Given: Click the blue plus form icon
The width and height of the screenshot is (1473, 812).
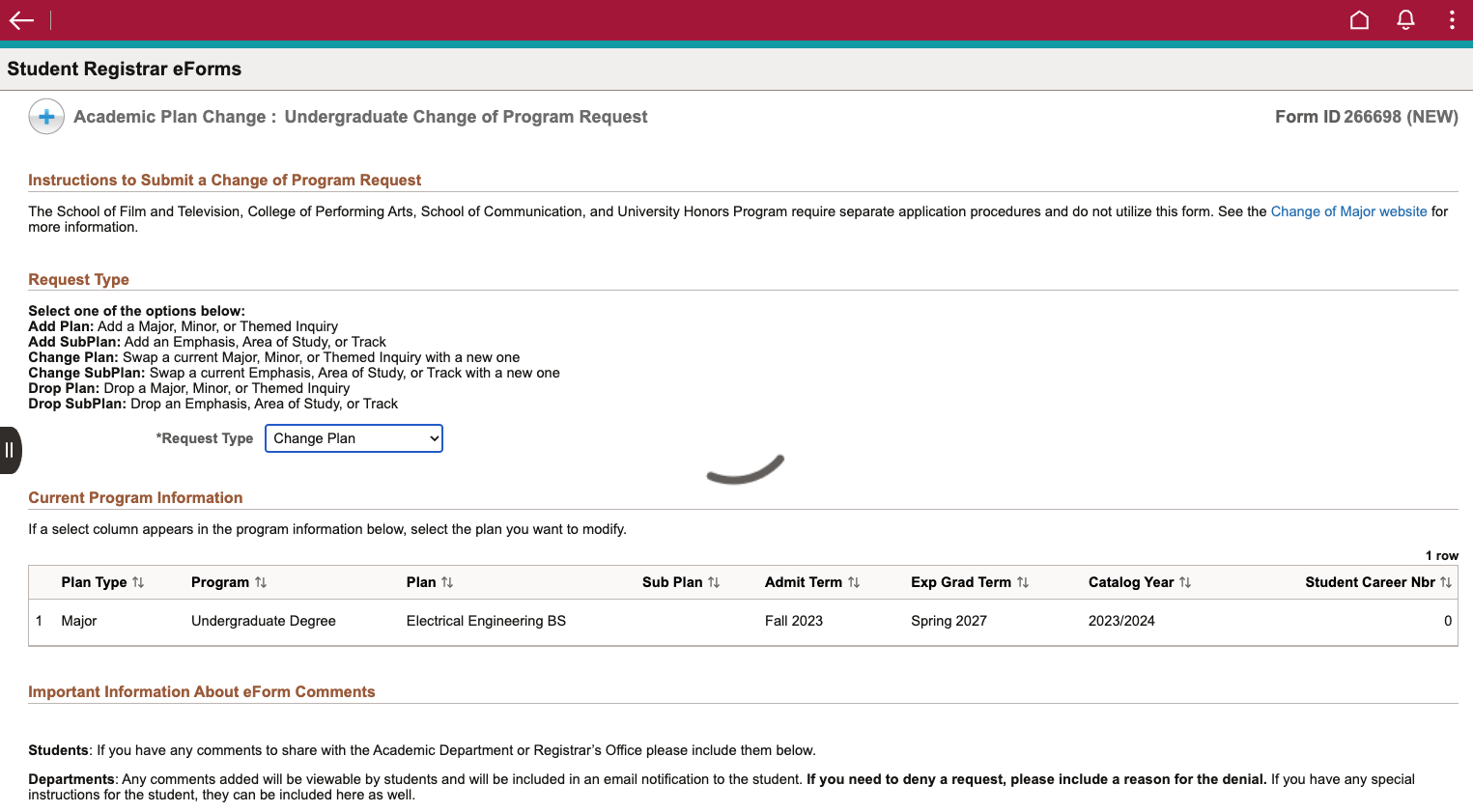Looking at the screenshot, I should coord(46,117).
